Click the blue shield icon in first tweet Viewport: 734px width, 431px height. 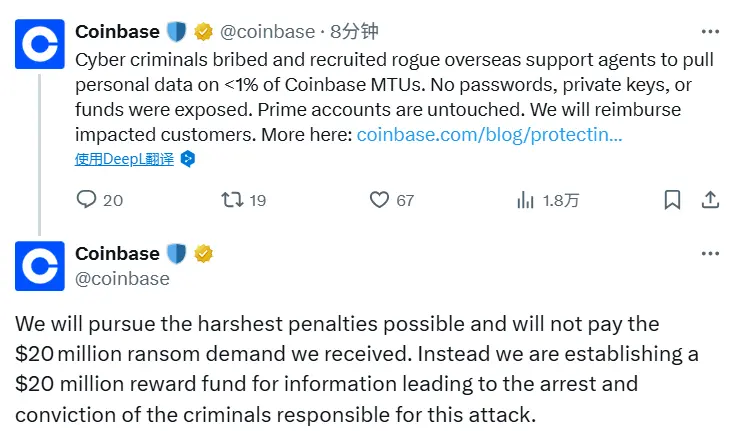pos(176,31)
